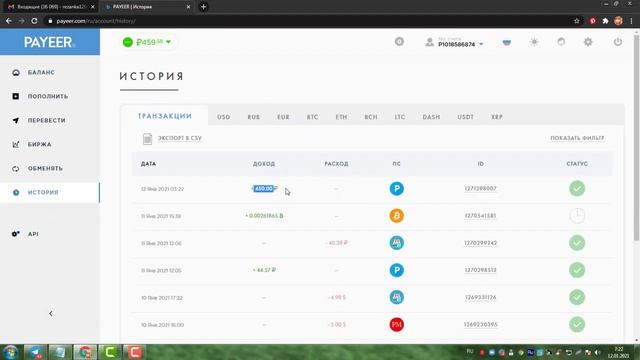Open the Обменять sidebar section
640x360 pixels.
tap(45, 169)
